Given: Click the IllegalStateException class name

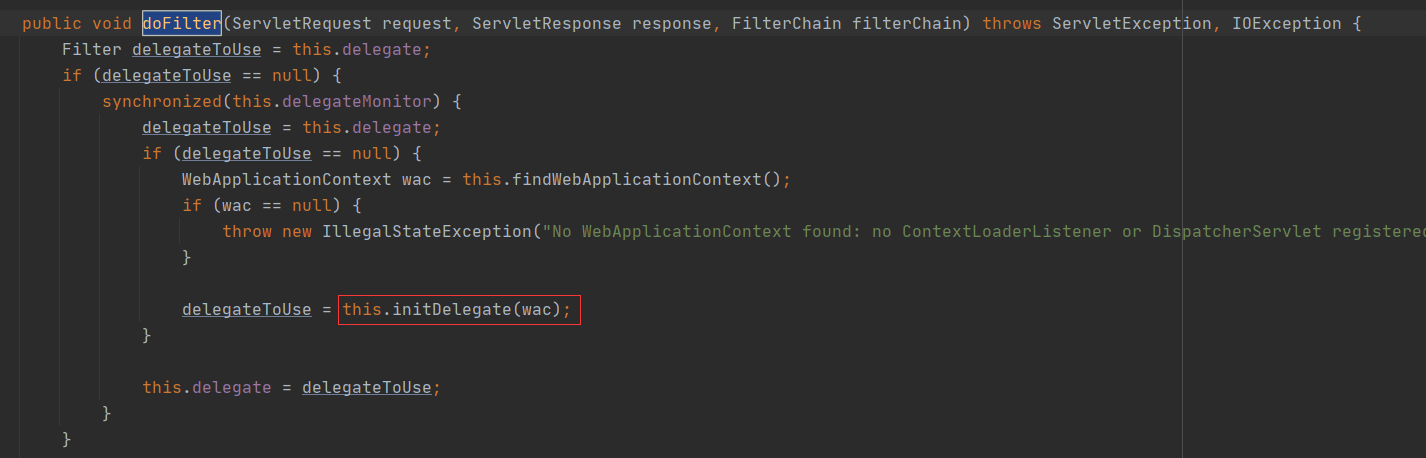Looking at the screenshot, I should click(x=425, y=231).
